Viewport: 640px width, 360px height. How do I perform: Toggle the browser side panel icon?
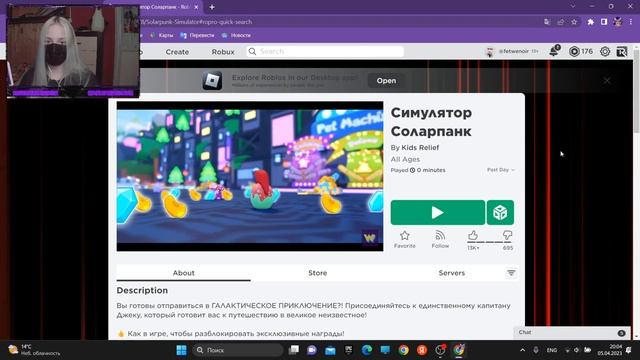pos(604,22)
